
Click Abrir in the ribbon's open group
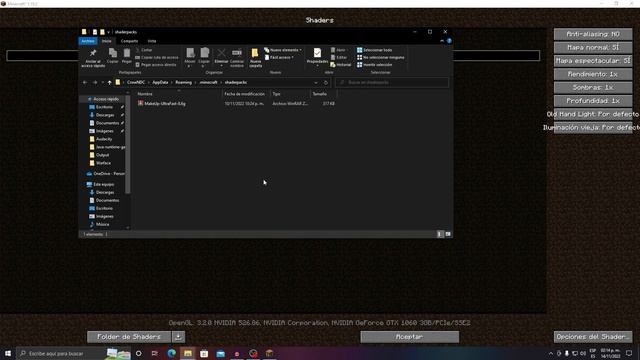coord(338,50)
